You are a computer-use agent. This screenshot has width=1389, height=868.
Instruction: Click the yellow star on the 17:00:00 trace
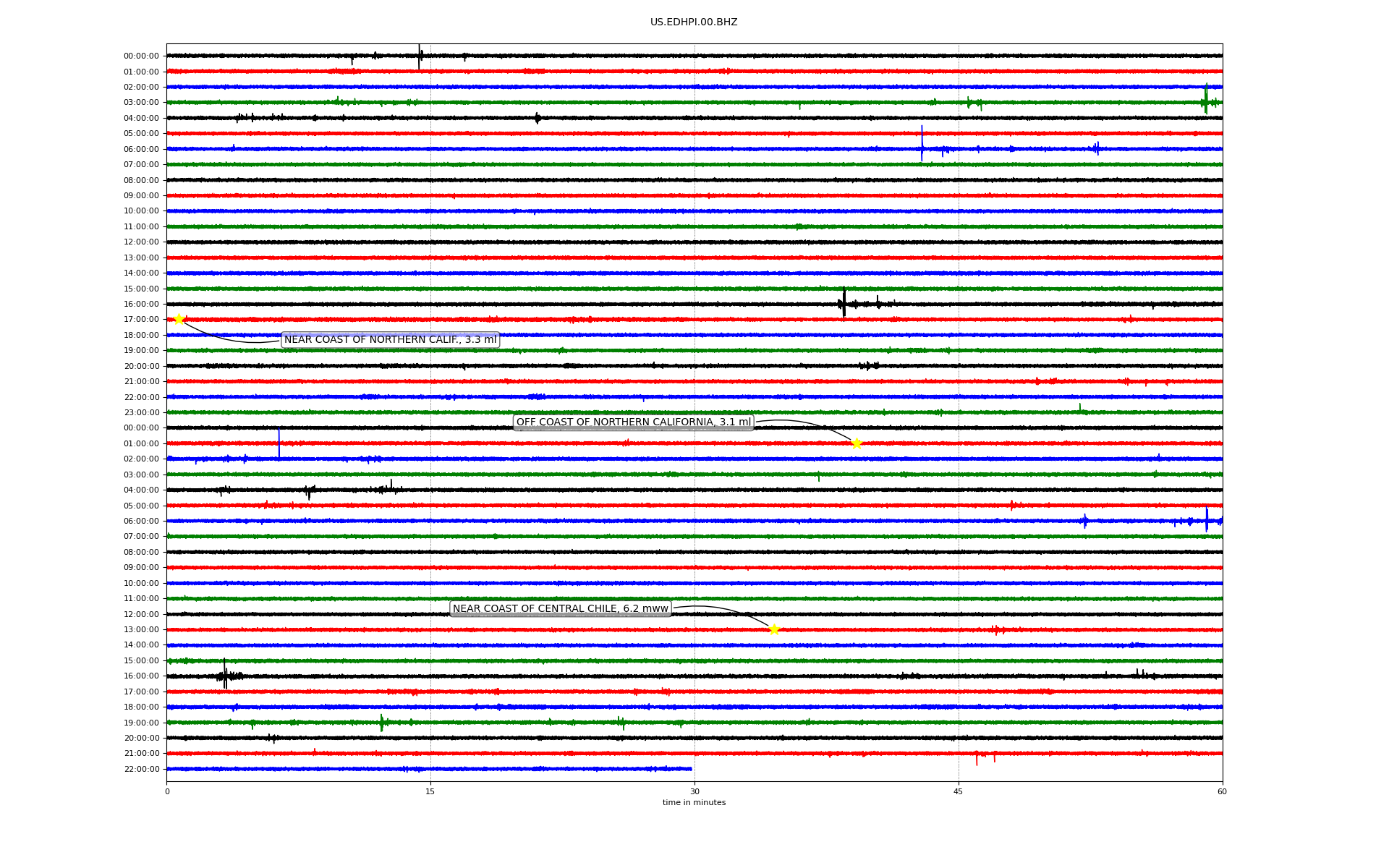click(179, 319)
